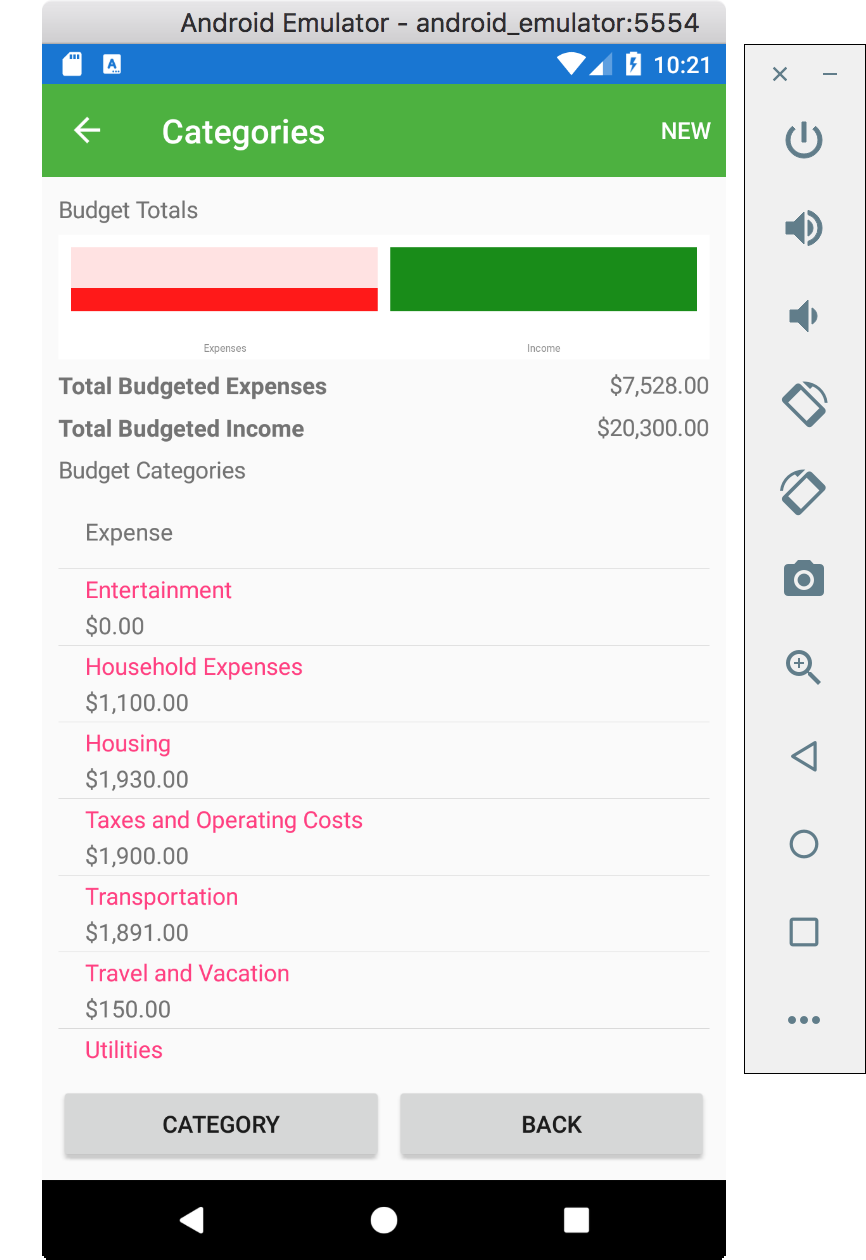
Task: Rotate the emulator right
Action: point(803,492)
